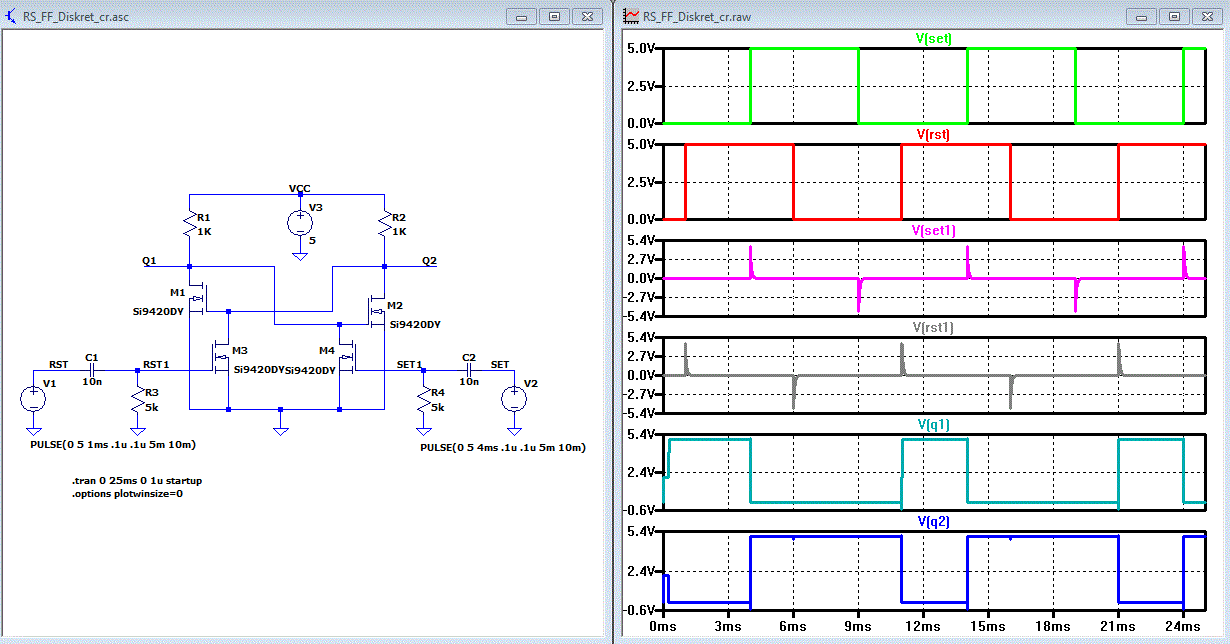Select the V(q1) trace label

point(932,424)
